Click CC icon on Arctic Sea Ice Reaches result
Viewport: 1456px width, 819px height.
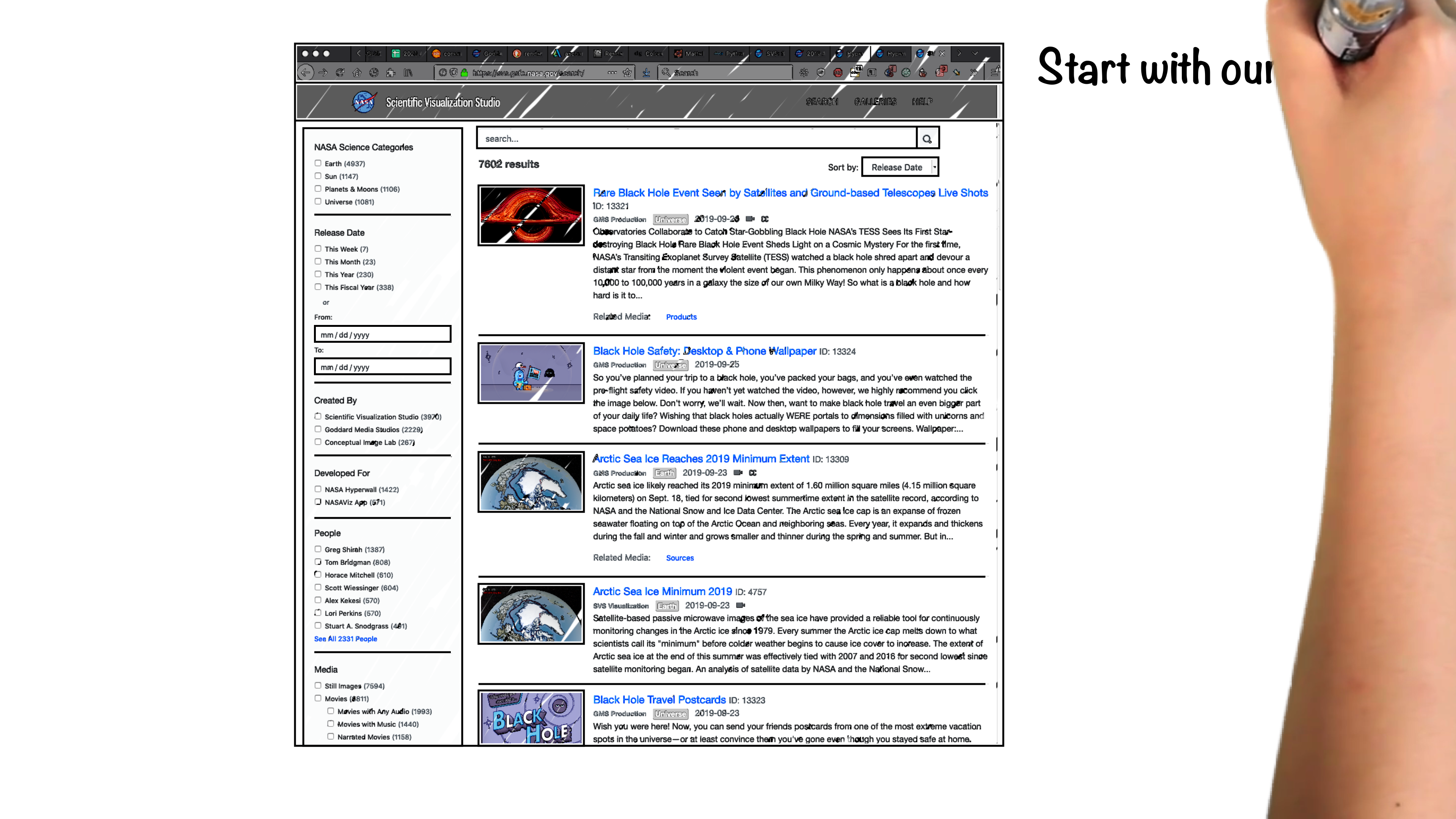click(752, 472)
